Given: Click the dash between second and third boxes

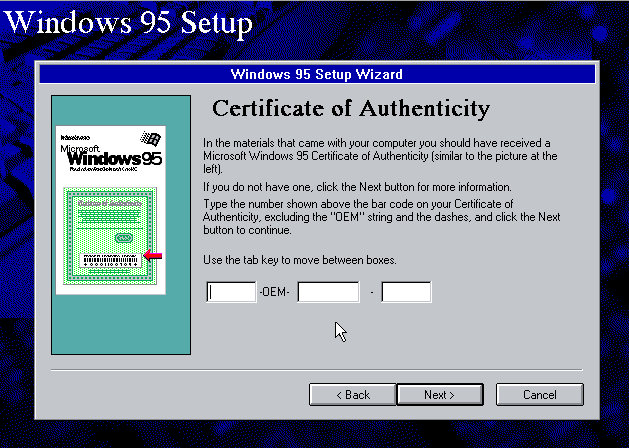Looking at the screenshot, I should pos(370,293).
